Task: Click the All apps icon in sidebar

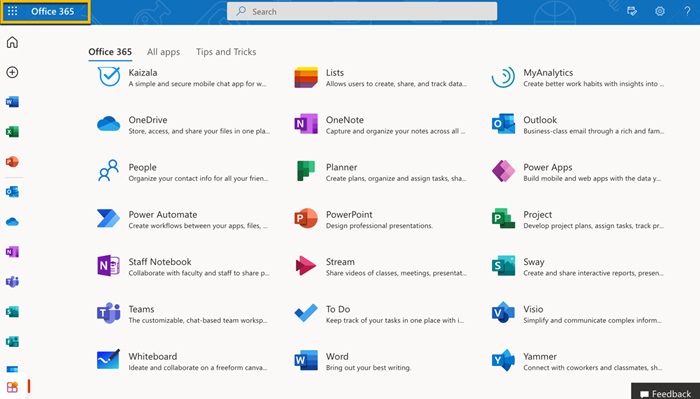Action: (x=12, y=387)
